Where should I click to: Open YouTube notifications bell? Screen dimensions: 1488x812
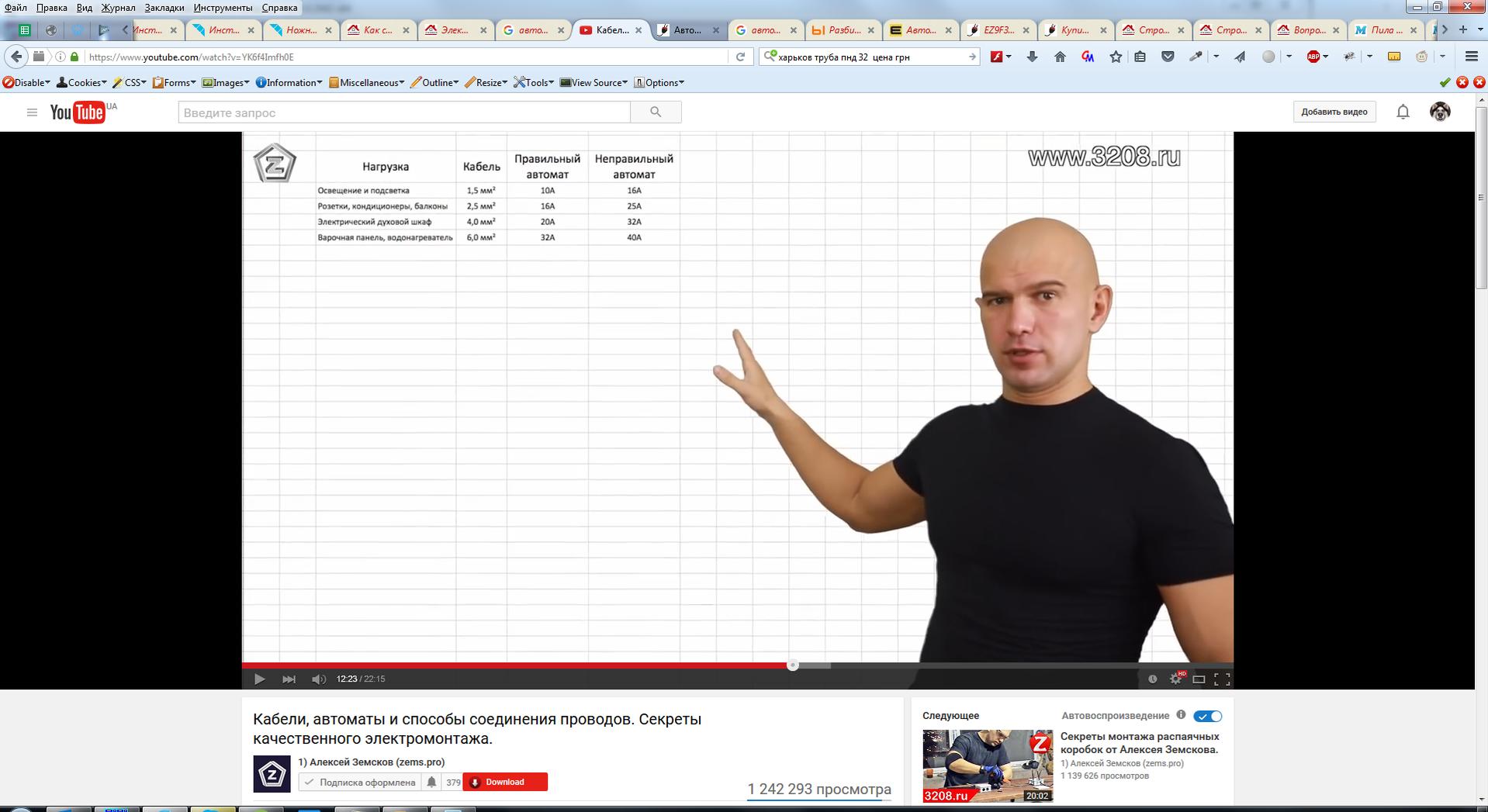pos(1403,112)
